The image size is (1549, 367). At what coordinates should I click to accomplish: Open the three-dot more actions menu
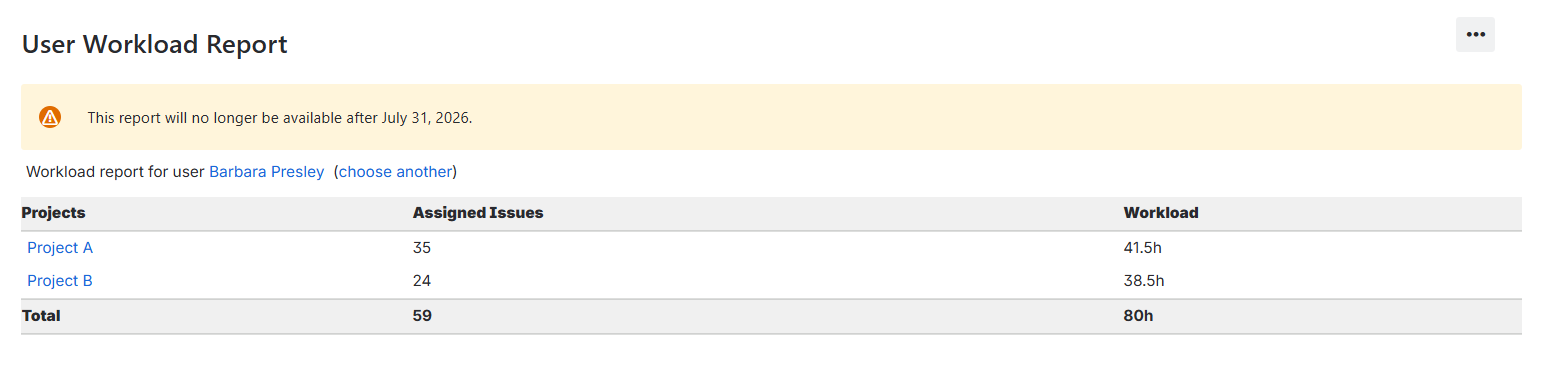tap(1475, 34)
